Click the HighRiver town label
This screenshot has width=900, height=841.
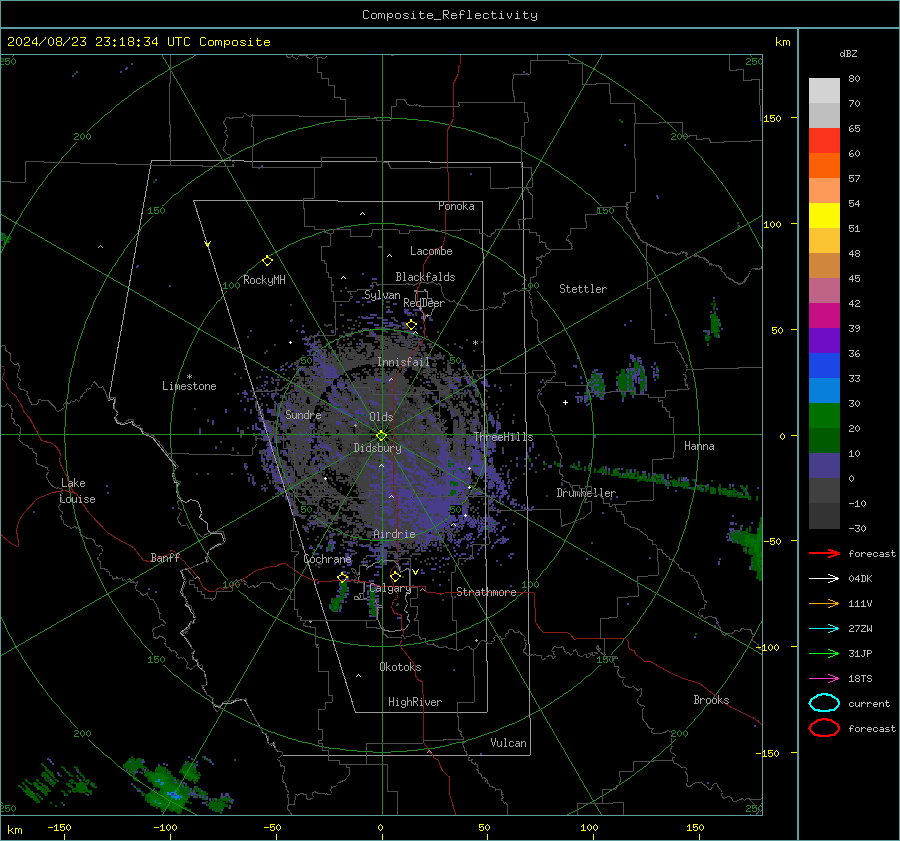415,702
